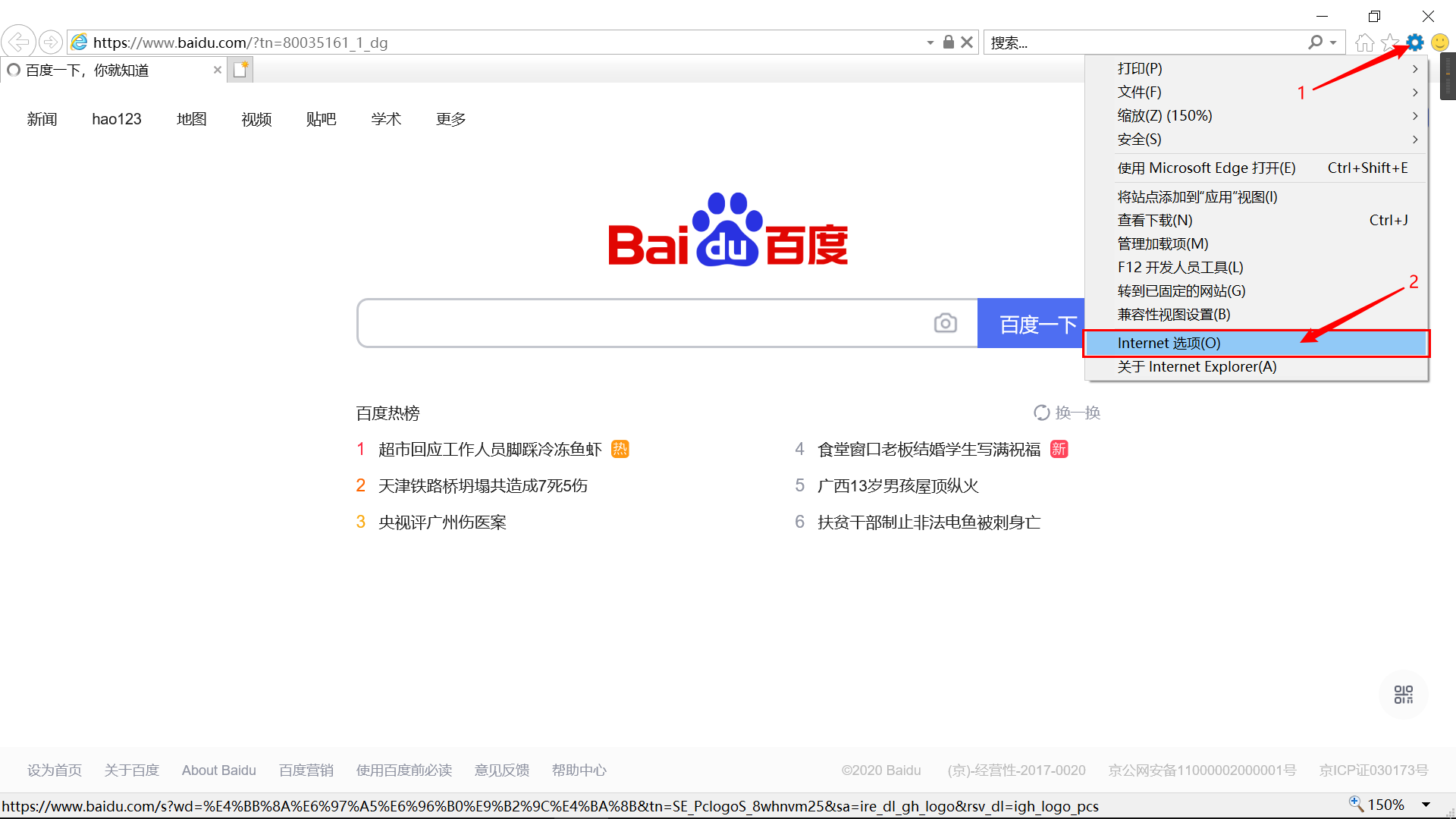The height and width of the screenshot is (819, 1456).
Task: Open hot item 央视评广州伤医案
Action: point(442,522)
